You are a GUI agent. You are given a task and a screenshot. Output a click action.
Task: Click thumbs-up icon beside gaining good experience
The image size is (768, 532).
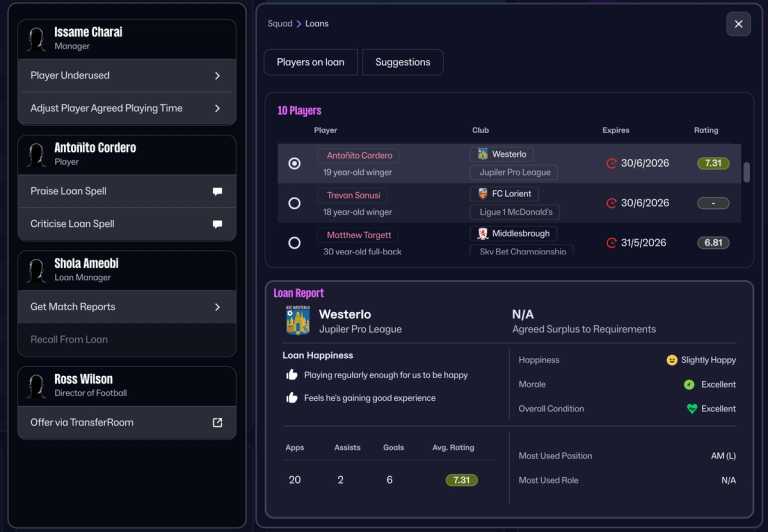(x=292, y=397)
